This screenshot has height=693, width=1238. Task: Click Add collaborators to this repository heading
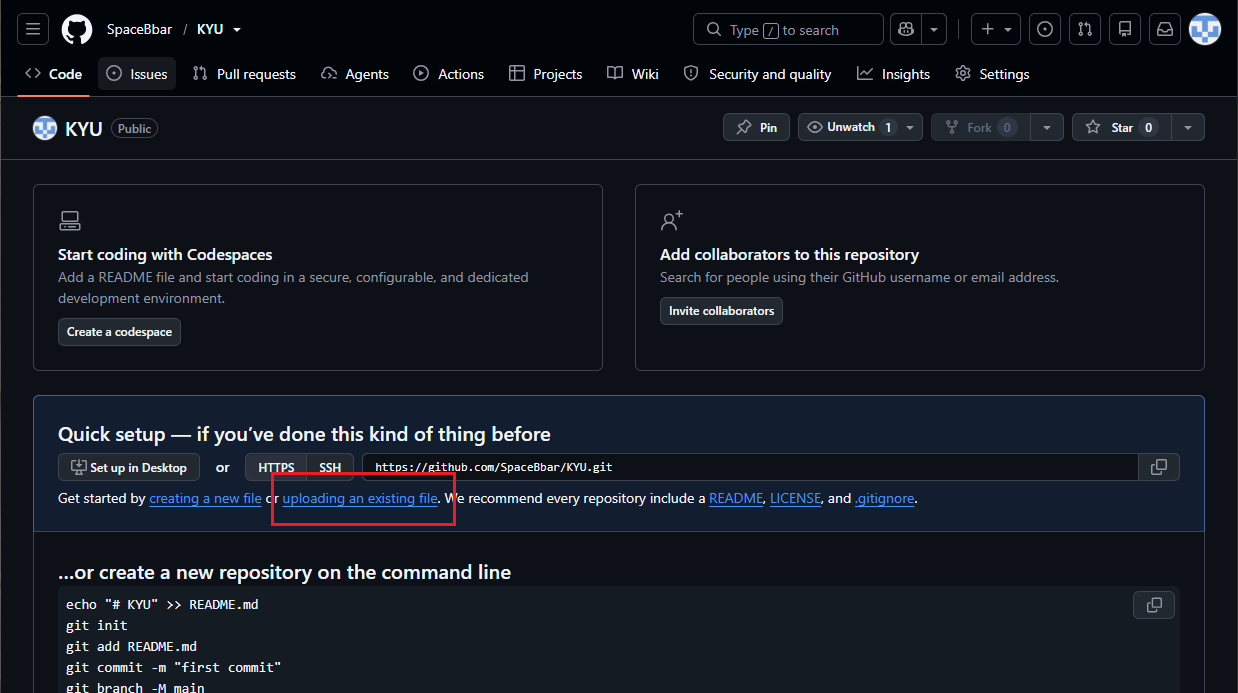pyautogui.click(x=789, y=255)
